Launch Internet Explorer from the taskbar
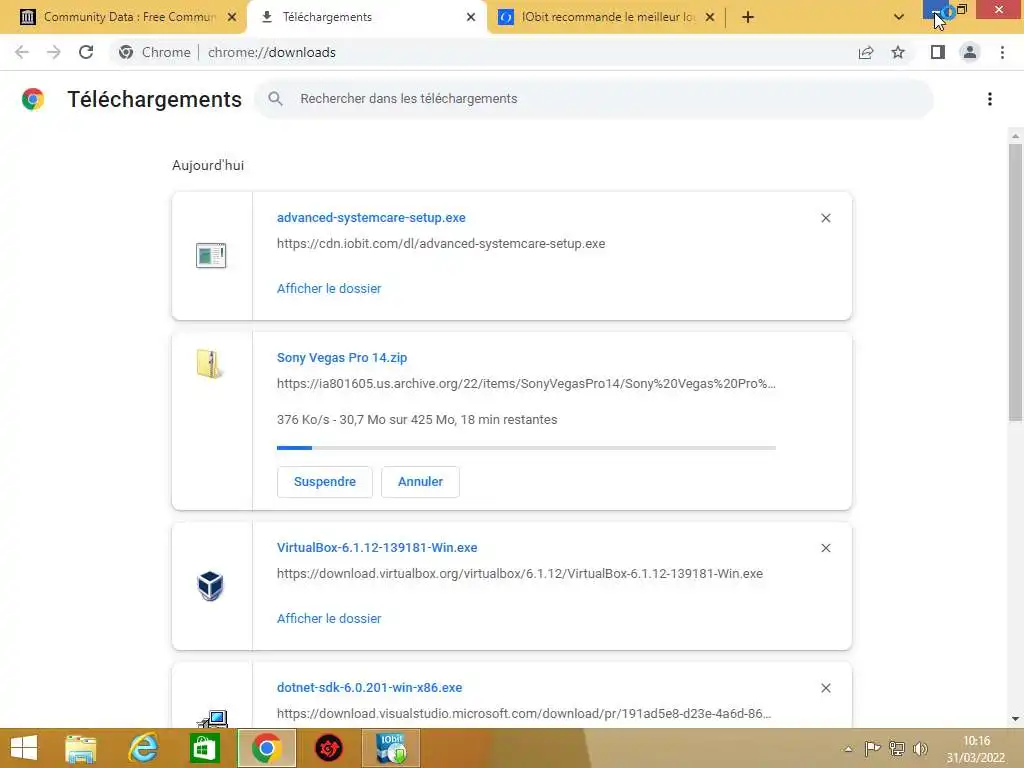Viewport: 1024px width, 768px height. (x=143, y=748)
